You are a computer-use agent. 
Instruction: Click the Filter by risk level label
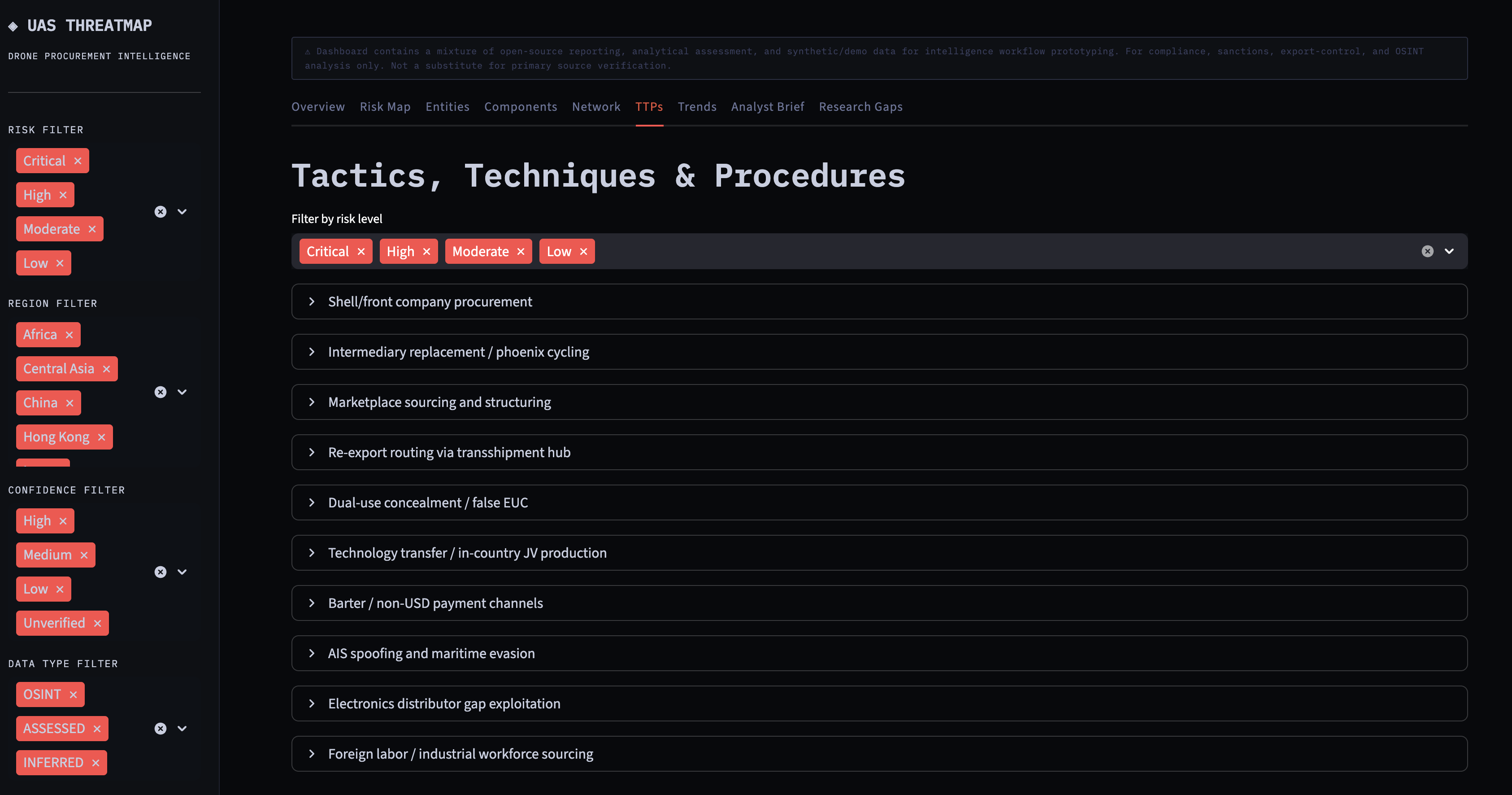tap(337, 219)
